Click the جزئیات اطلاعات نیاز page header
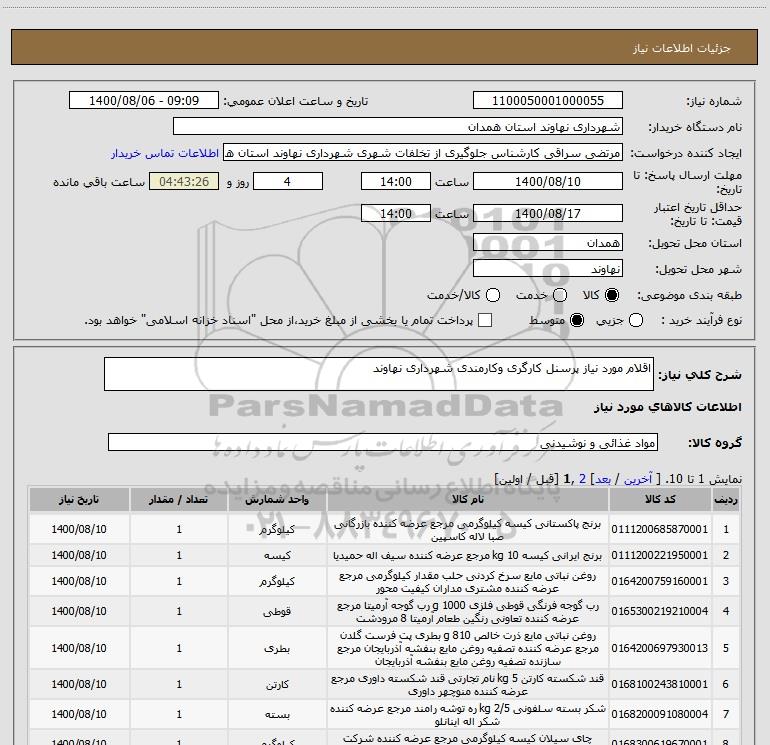The height and width of the screenshot is (745, 770). pos(681,48)
